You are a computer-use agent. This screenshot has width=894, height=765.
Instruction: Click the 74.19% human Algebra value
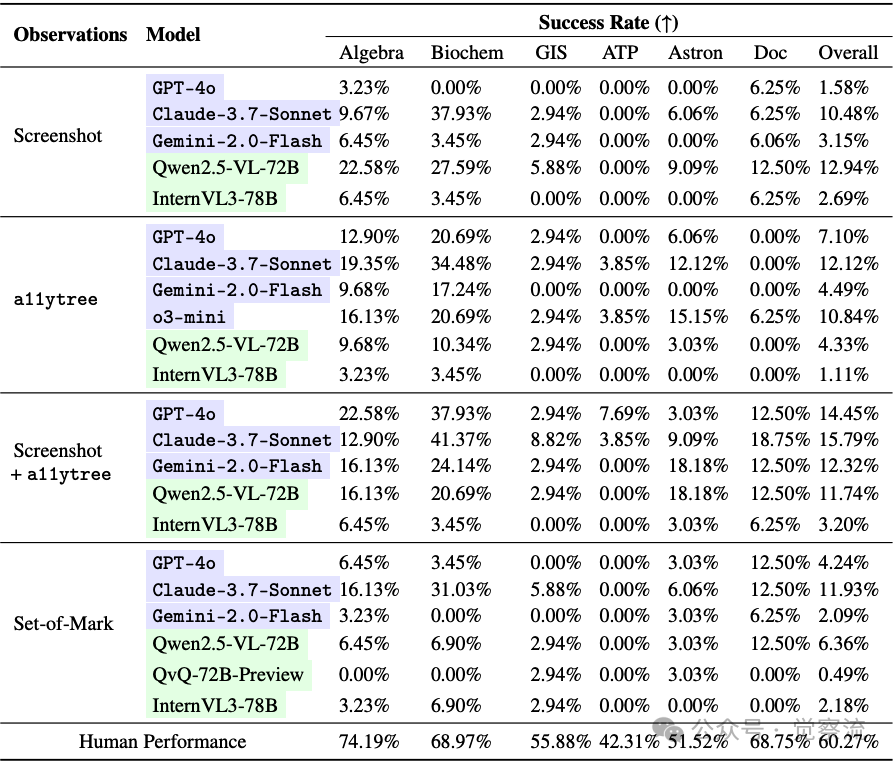(x=369, y=741)
